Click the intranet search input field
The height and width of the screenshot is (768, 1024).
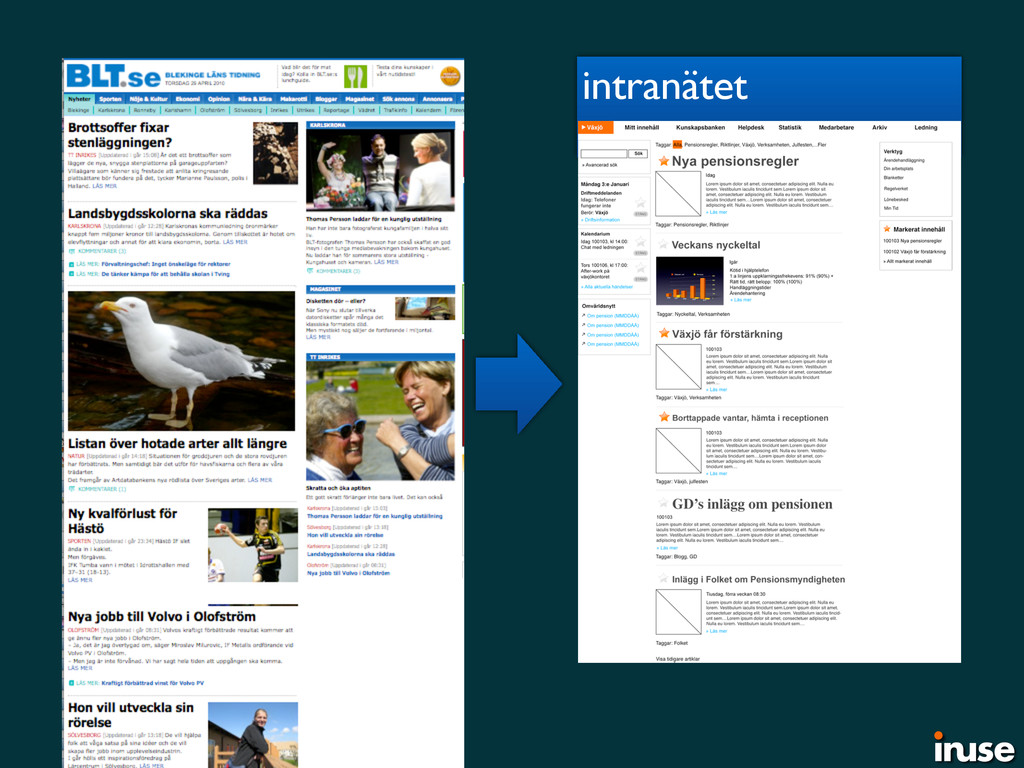point(604,154)
